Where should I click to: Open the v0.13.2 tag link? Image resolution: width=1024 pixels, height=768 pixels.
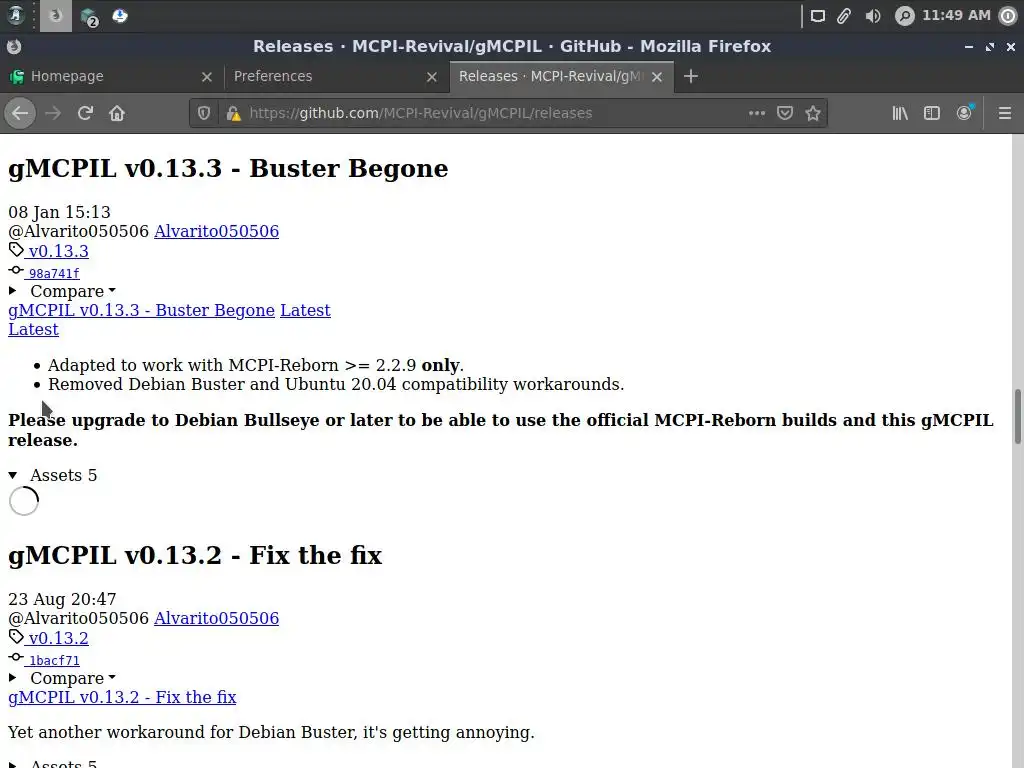click(x=58, y=639)
